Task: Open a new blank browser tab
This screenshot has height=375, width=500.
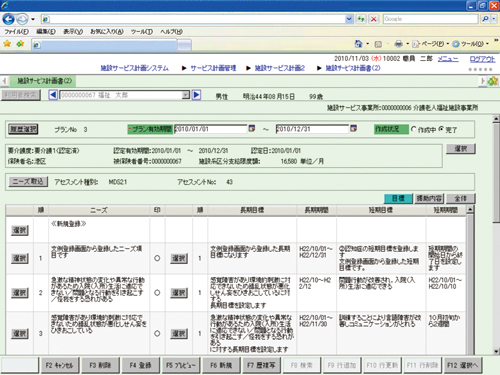Action: point(185,45)
